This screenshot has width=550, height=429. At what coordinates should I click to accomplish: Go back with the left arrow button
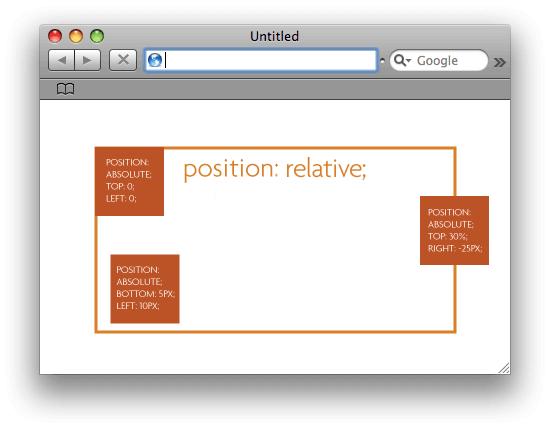tap(61, 60)
